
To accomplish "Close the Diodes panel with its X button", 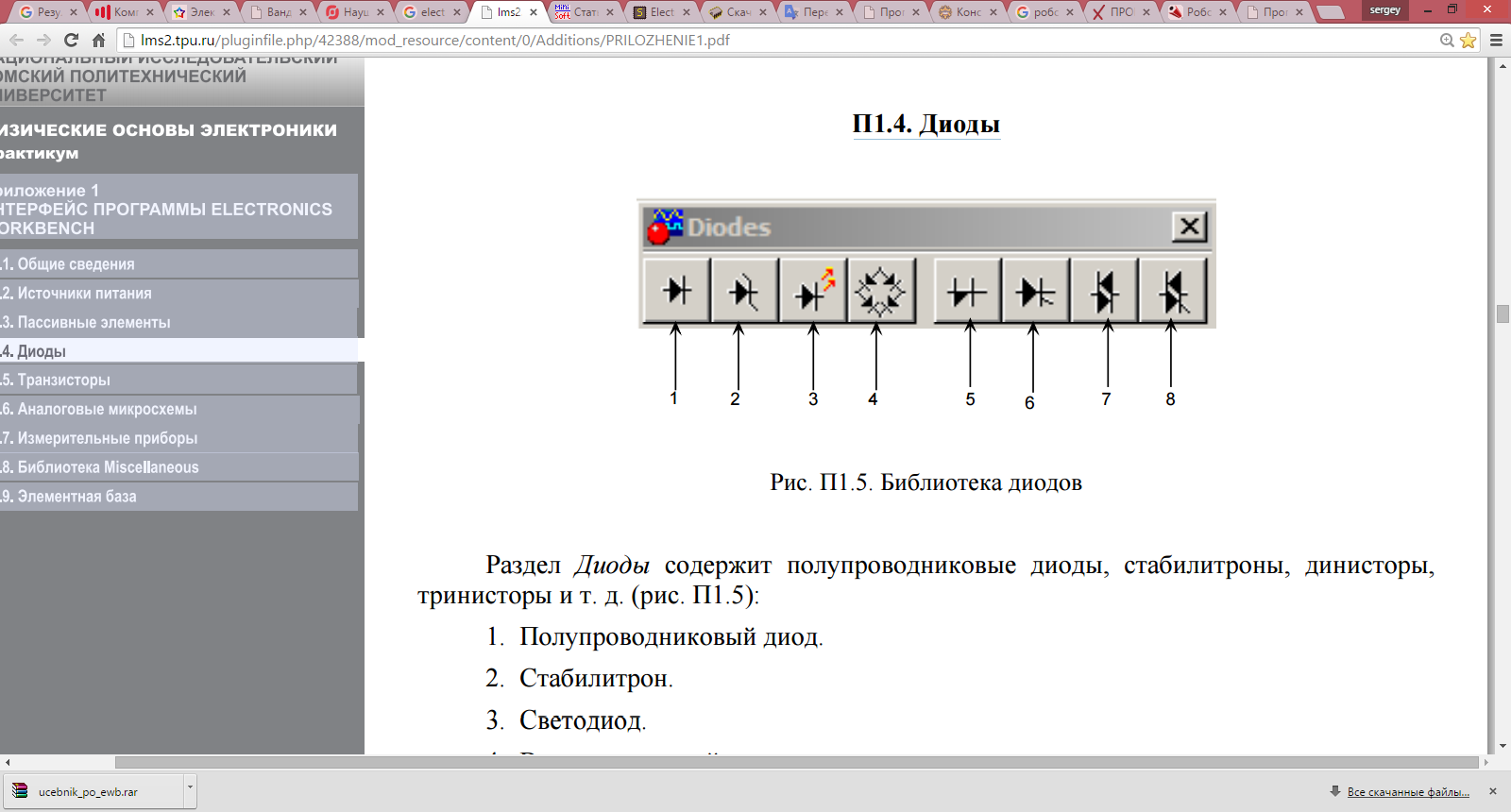I will tap(1190, 227).
